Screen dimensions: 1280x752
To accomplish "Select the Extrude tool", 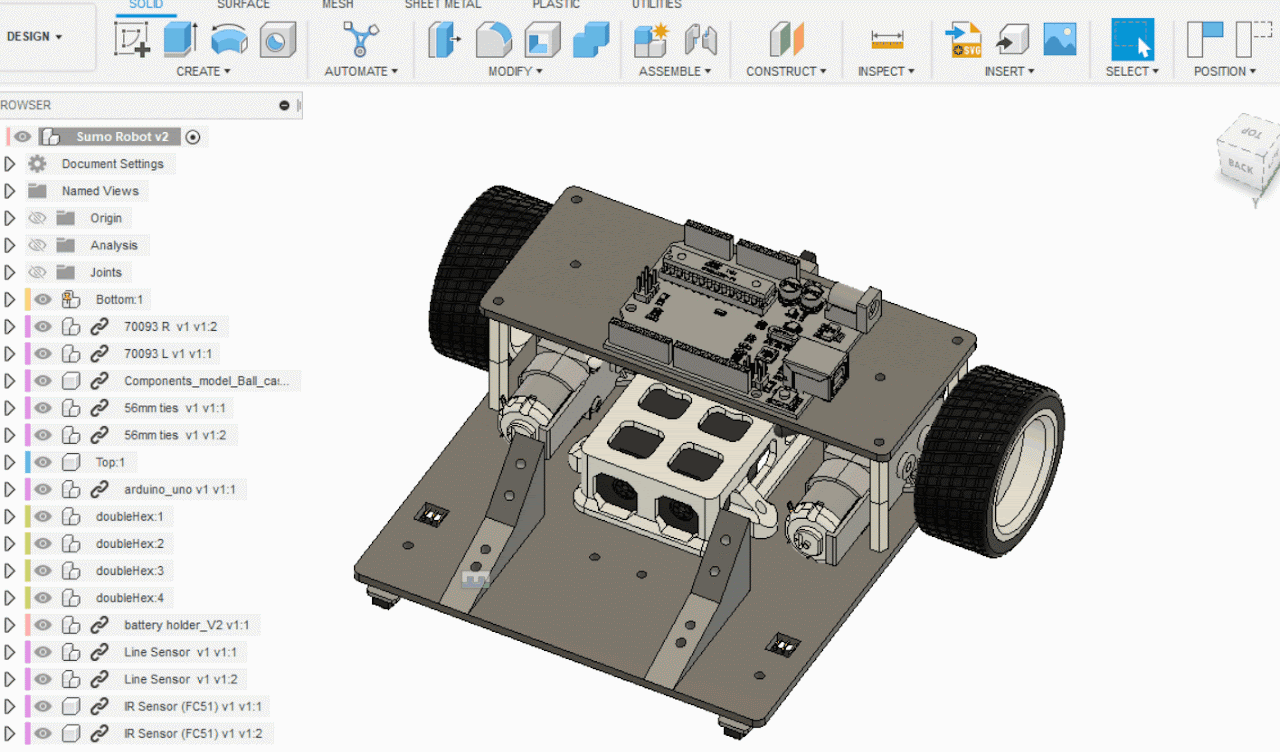I will [x=180, y=40].
